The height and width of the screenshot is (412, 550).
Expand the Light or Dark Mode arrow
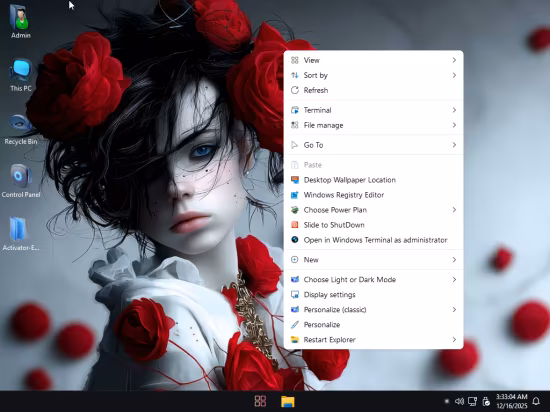[454, 279]
